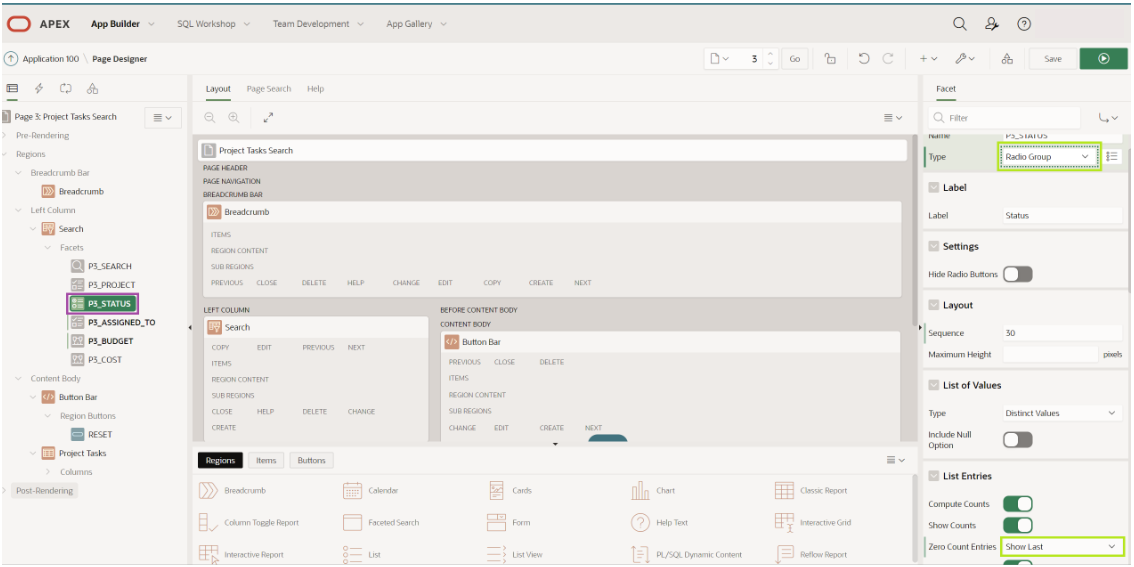Screen dimensions: 1134x567
Task: Switch to the Page Search tab
Action: pos(268,89)
